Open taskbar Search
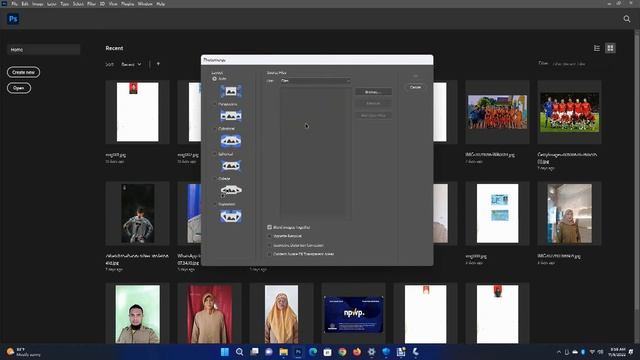This screenshot has height=360, width=640. point(240,352)
